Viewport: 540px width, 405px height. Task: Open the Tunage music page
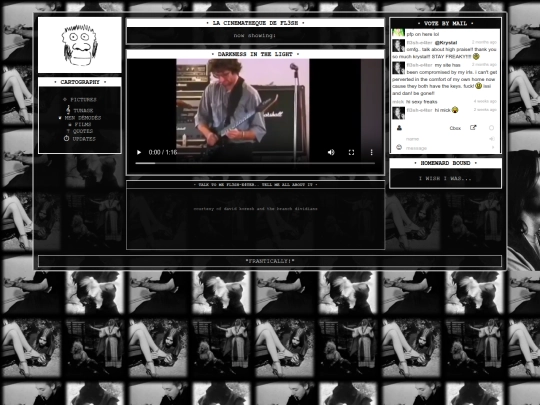point(83,111)
